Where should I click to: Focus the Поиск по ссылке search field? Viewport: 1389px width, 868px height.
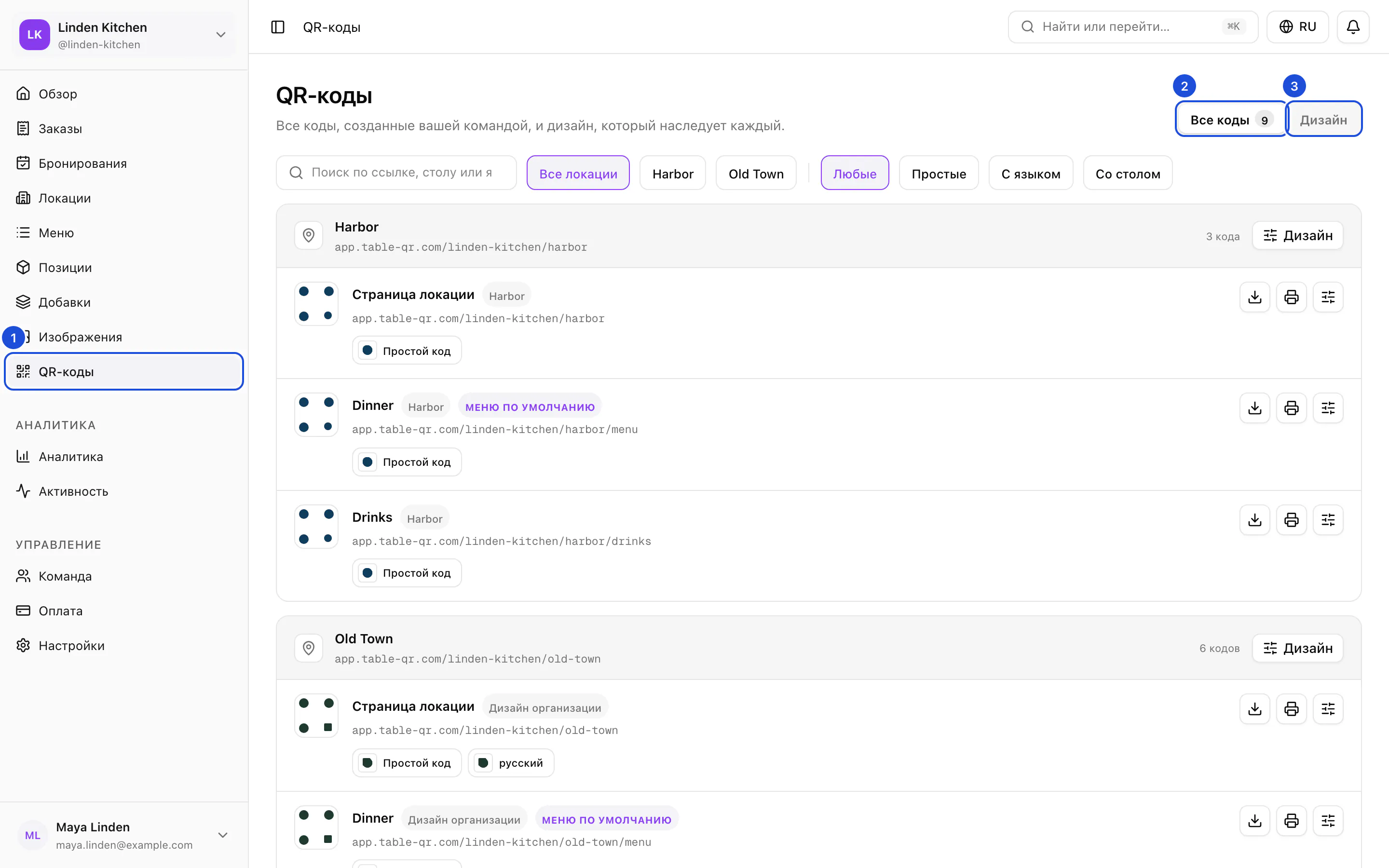(x=396, y=173)
